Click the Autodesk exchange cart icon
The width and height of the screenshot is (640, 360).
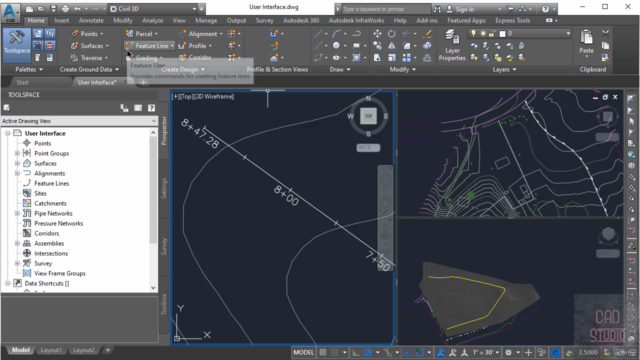(510, 9)
